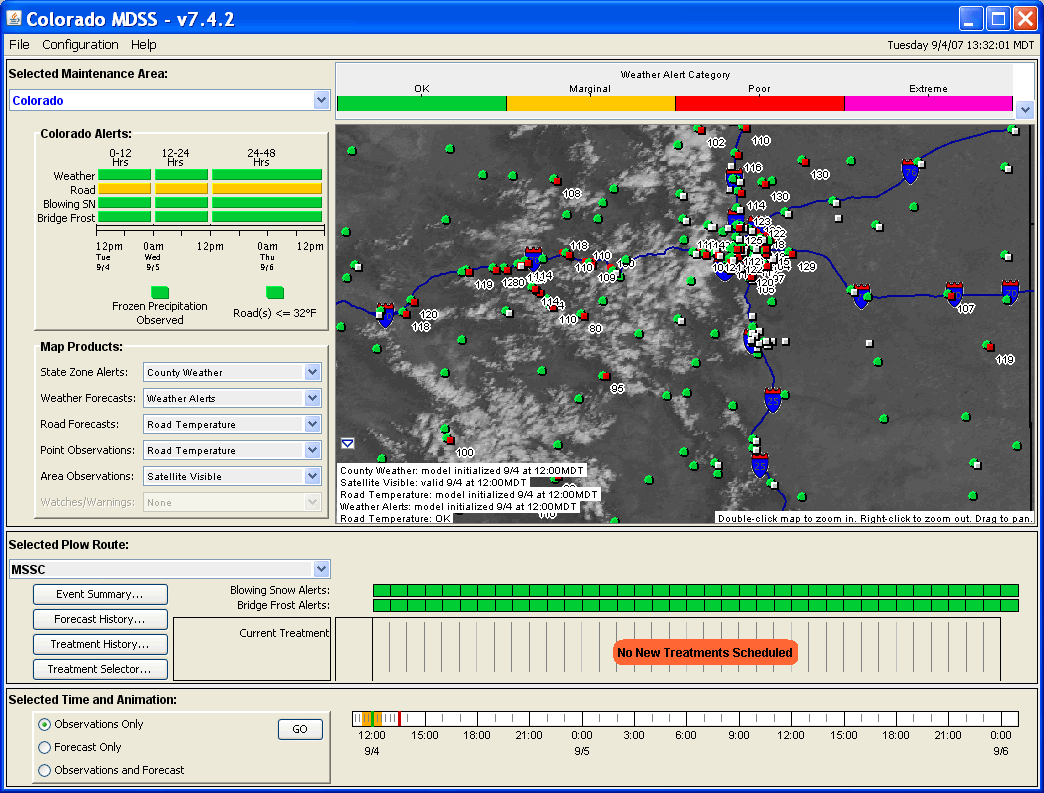Enable Observations and Forecast mode
1044x793 pixels.
[x=44, y=770]
